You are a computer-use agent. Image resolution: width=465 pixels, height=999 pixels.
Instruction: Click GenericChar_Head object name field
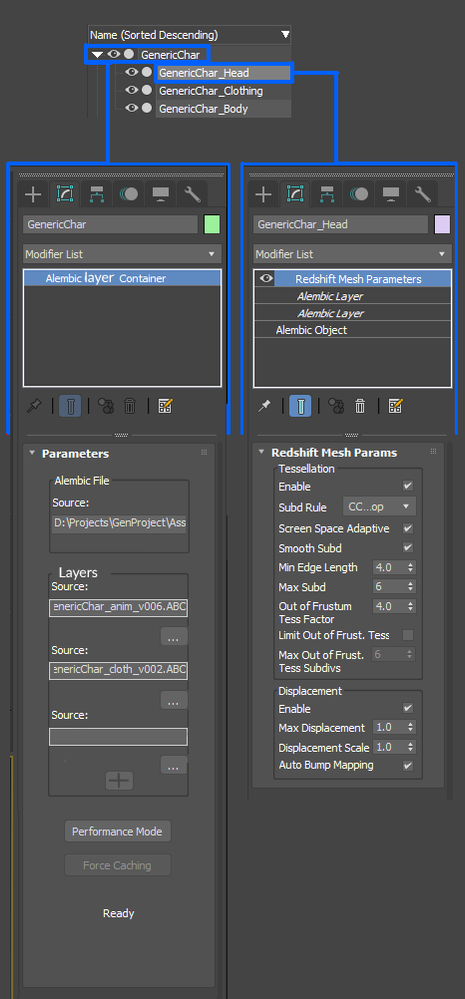tap(341, 224)
